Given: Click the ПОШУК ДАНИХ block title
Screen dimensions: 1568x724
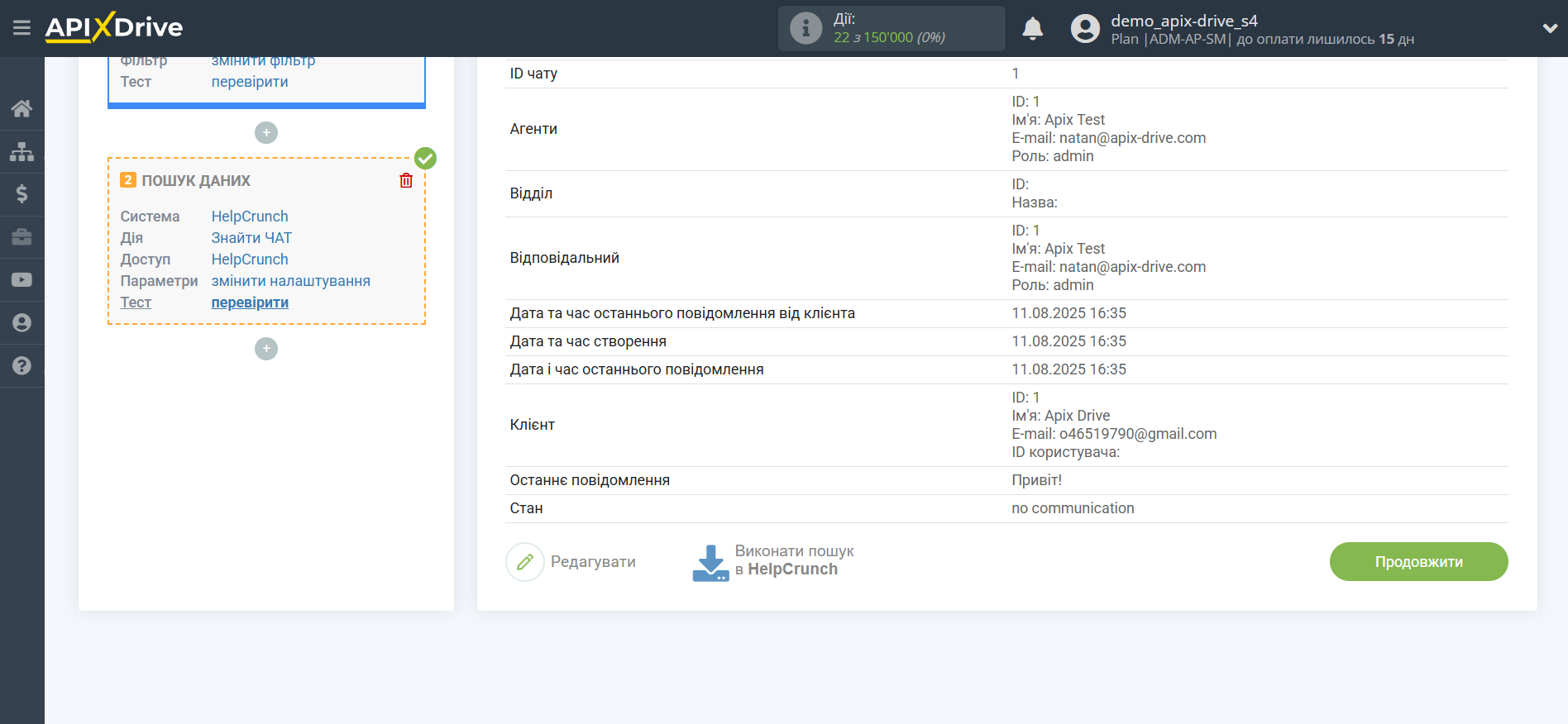Looking at the screenshot, I should click(x=196, y=180).
